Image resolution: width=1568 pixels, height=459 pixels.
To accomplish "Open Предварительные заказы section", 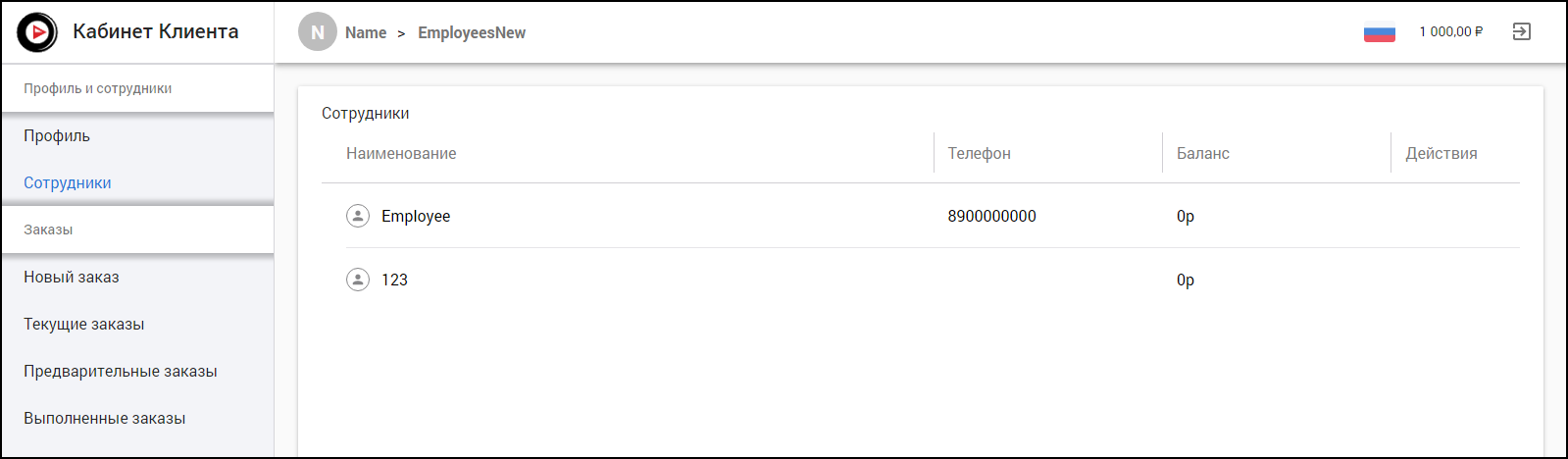I will coord(121,372).
